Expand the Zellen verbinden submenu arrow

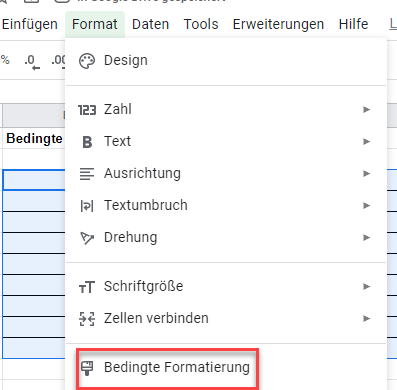pyautogui.click(x=367, y=318)
